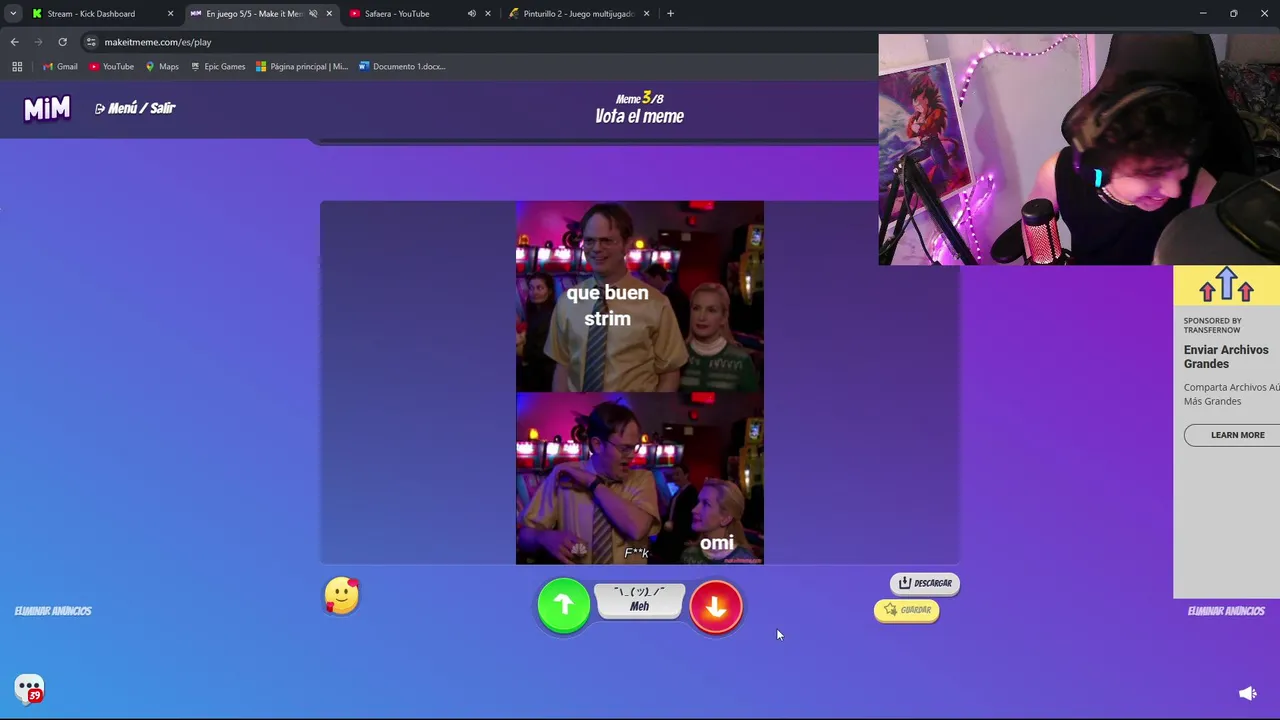View site information icon in address bar

point(91,42)
